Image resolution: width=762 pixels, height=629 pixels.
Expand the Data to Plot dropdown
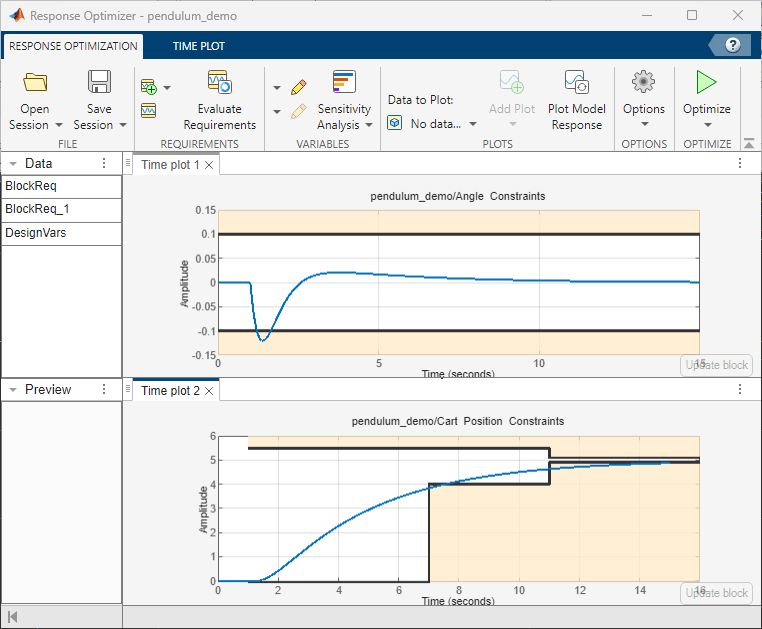click(x=472, y=125)
